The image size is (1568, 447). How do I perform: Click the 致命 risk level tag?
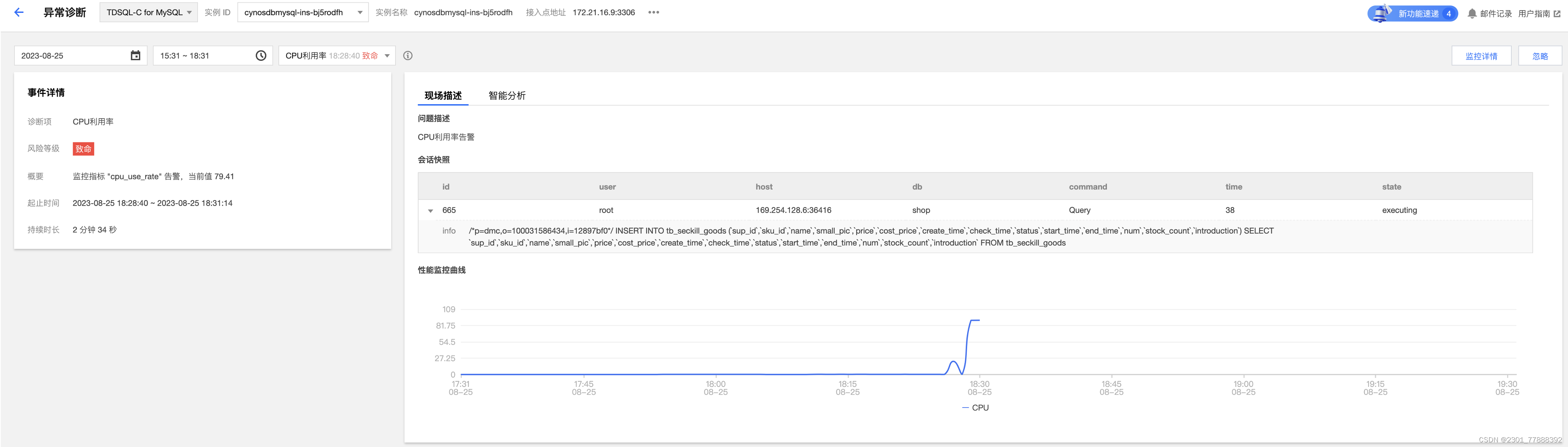coord(84,149)
